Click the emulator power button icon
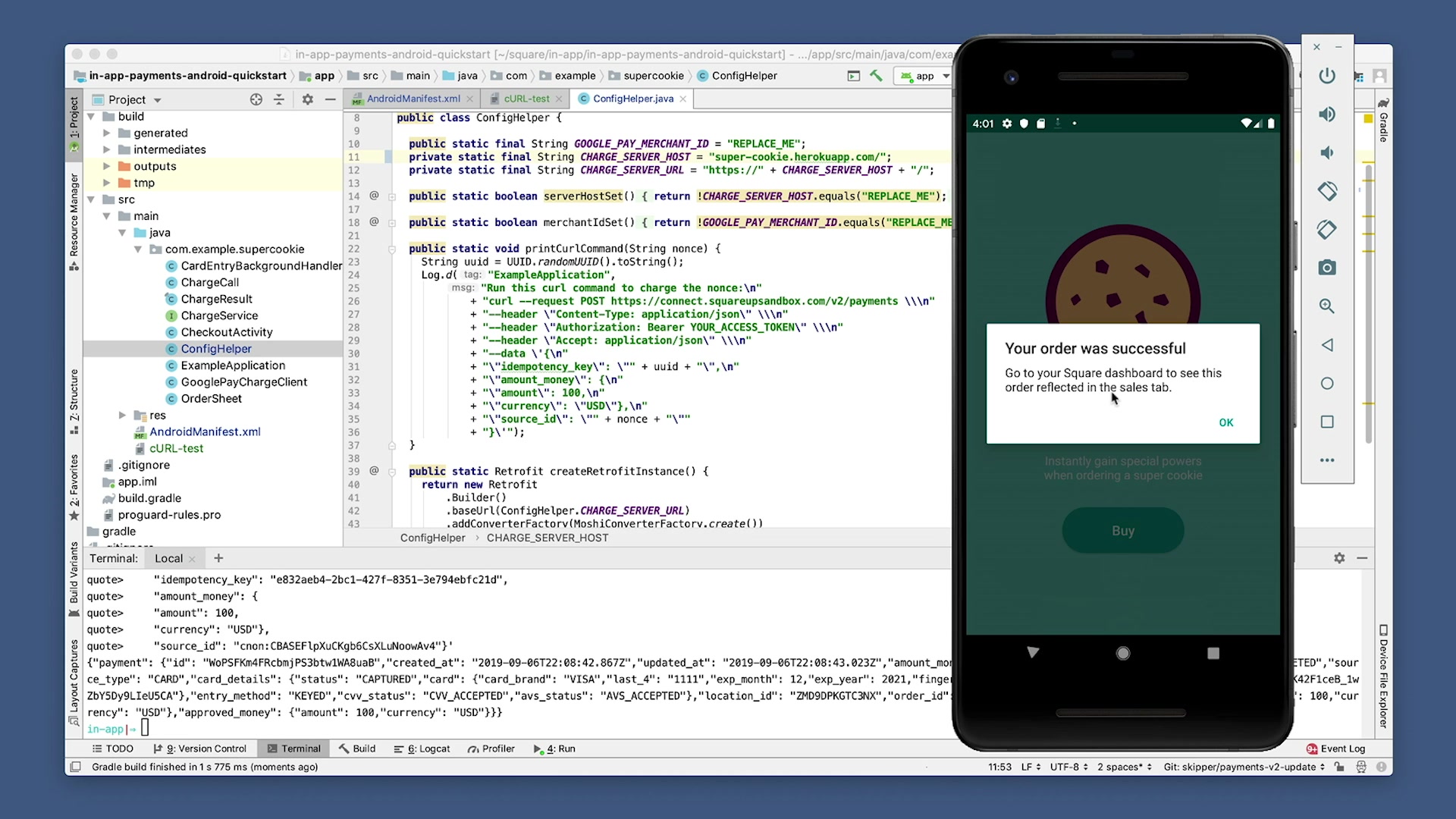 1326,76
